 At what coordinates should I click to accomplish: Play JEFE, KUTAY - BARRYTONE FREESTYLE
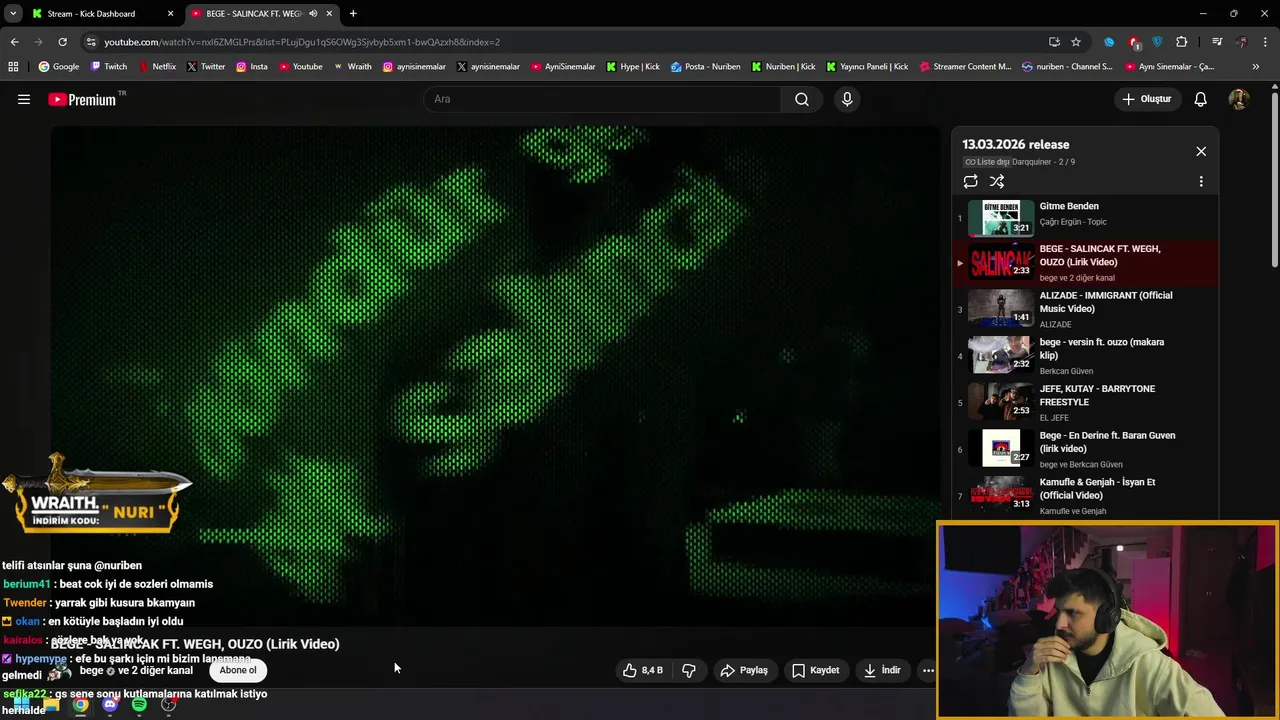pos(1085,402)
